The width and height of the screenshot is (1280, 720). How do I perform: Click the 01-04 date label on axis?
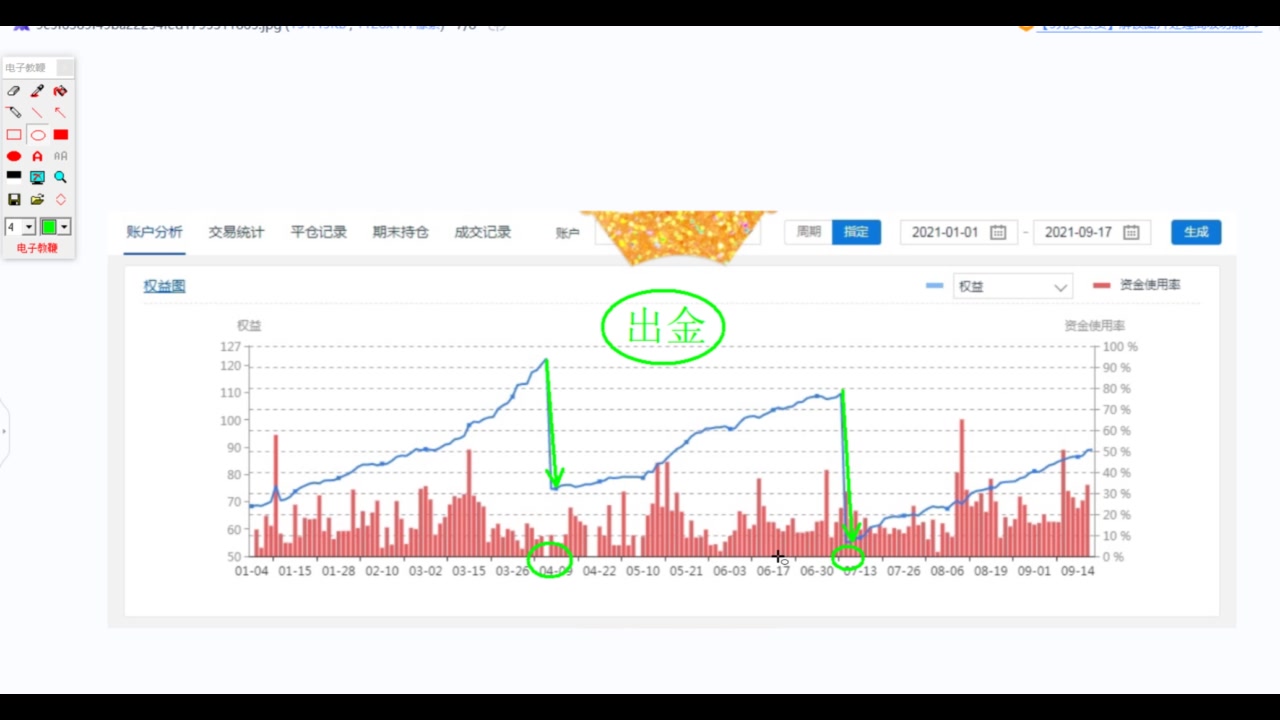[251, 571]
